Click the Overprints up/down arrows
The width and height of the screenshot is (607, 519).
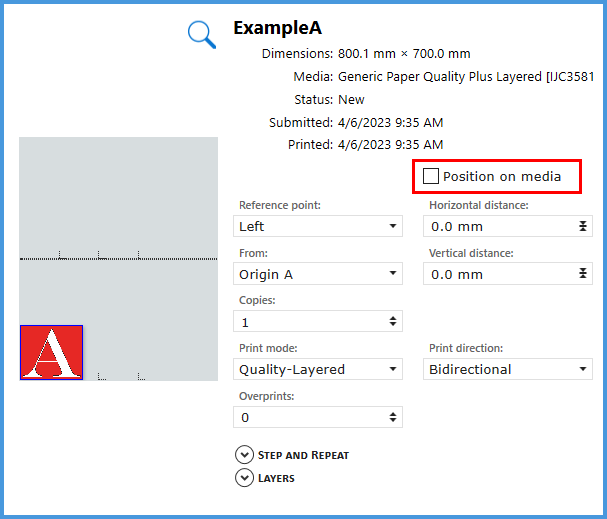[393, 417]
